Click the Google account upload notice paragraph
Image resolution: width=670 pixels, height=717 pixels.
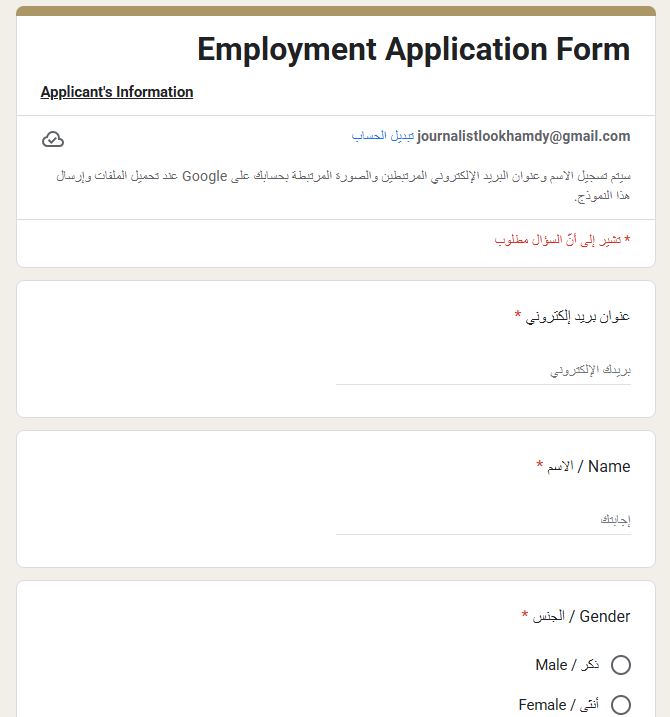[343, 186]
